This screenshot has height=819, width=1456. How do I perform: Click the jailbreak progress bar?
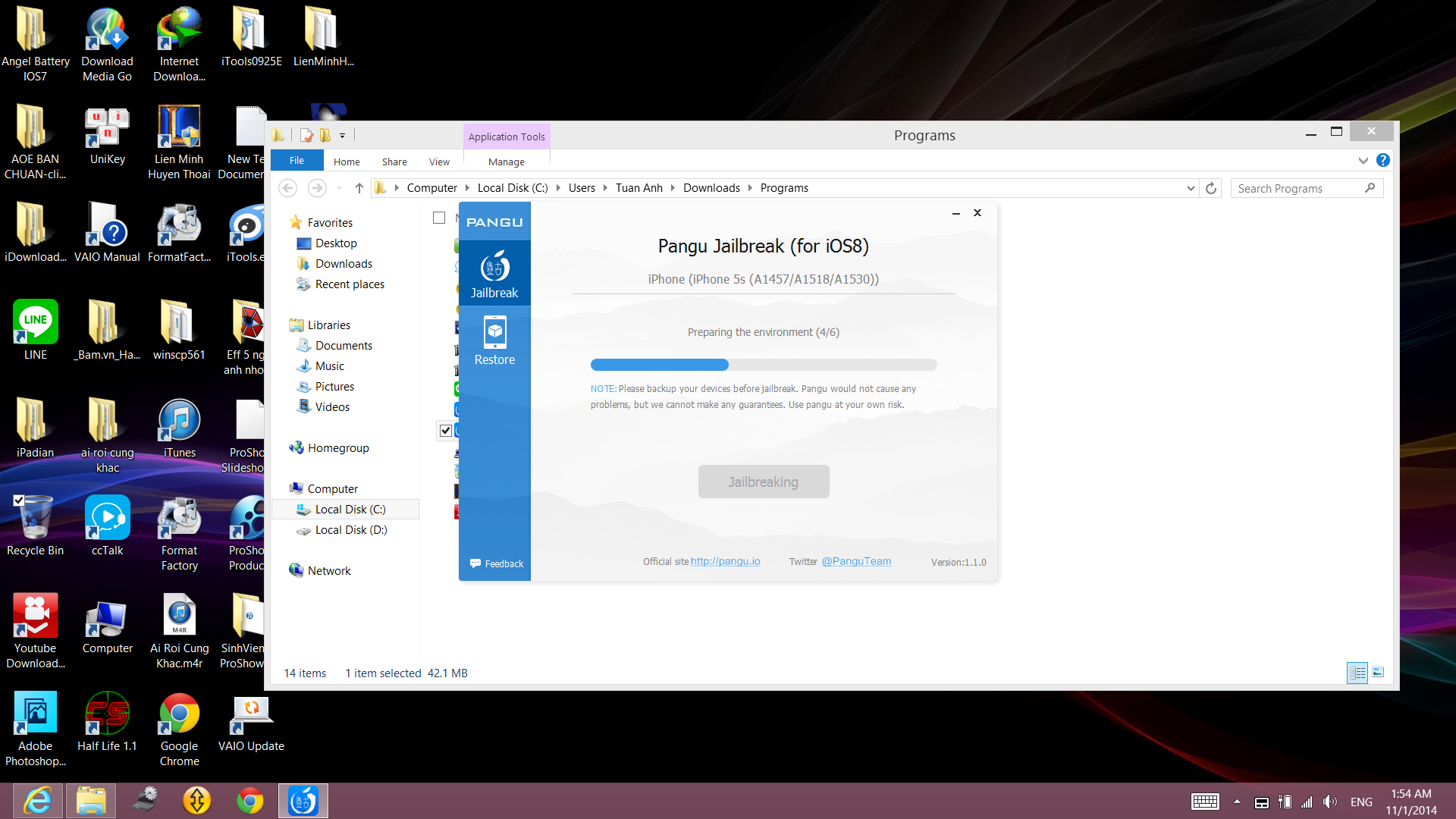763,365
